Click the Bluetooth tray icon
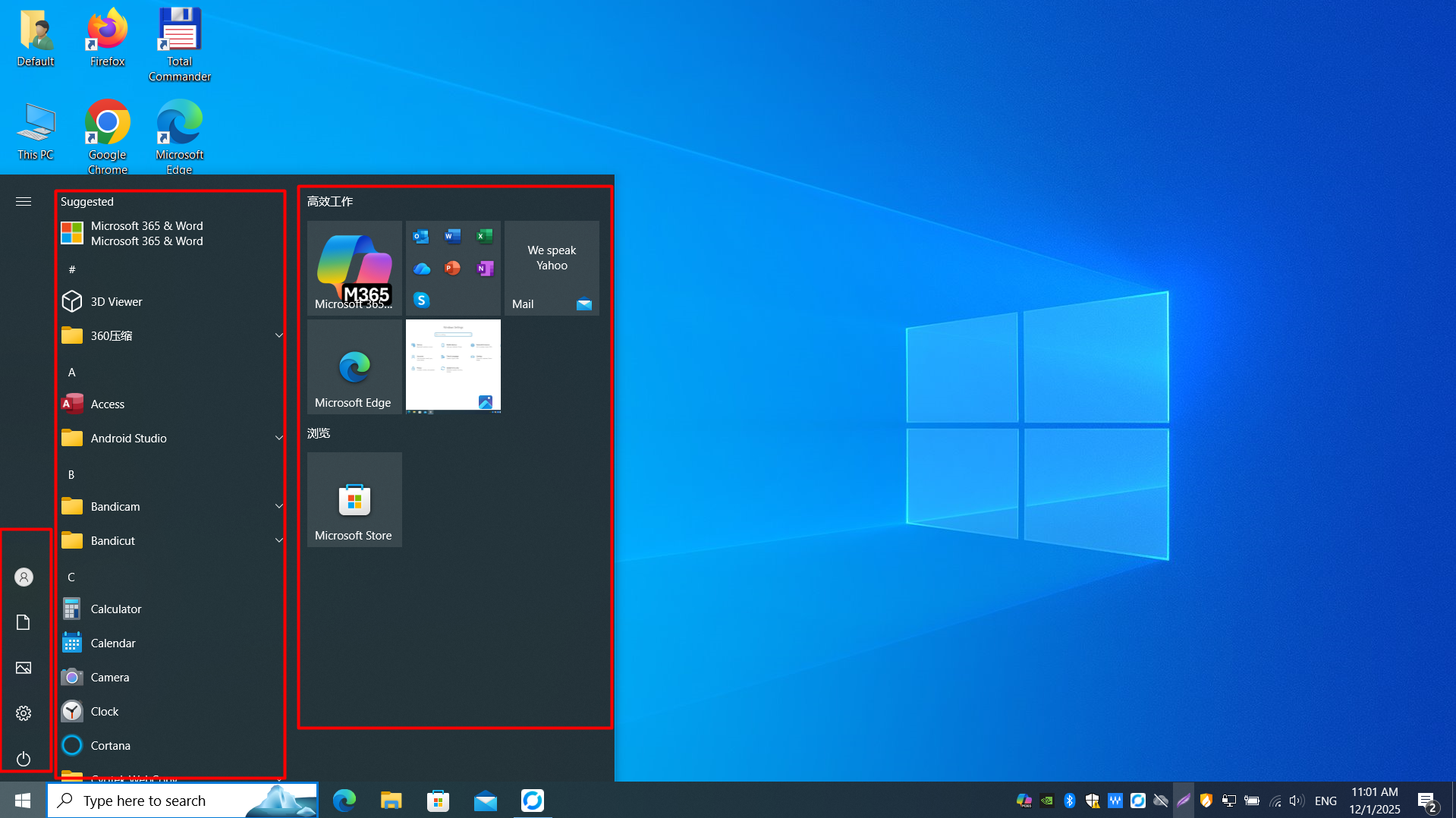This screenshot has width=1456, height=818. (x=1070, y=801)
